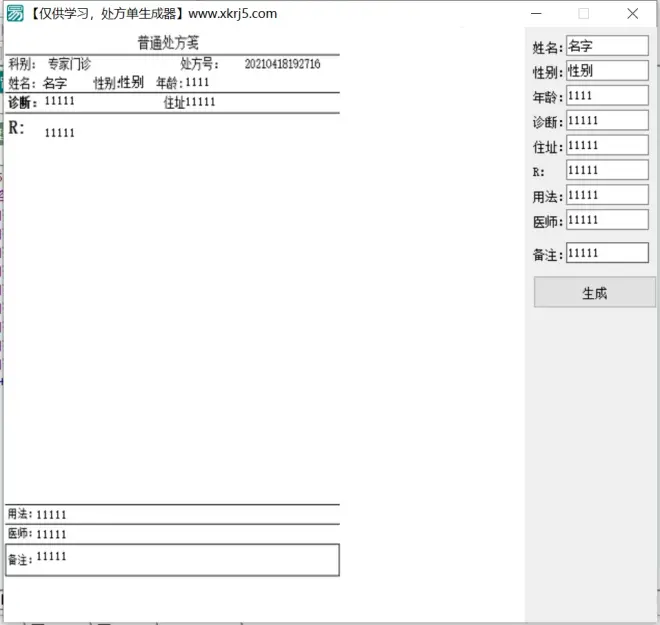Click the greyed-out maximize window button
Image resolution: width=660 pixels, height=625 pixels.
(x=584, y=14)
